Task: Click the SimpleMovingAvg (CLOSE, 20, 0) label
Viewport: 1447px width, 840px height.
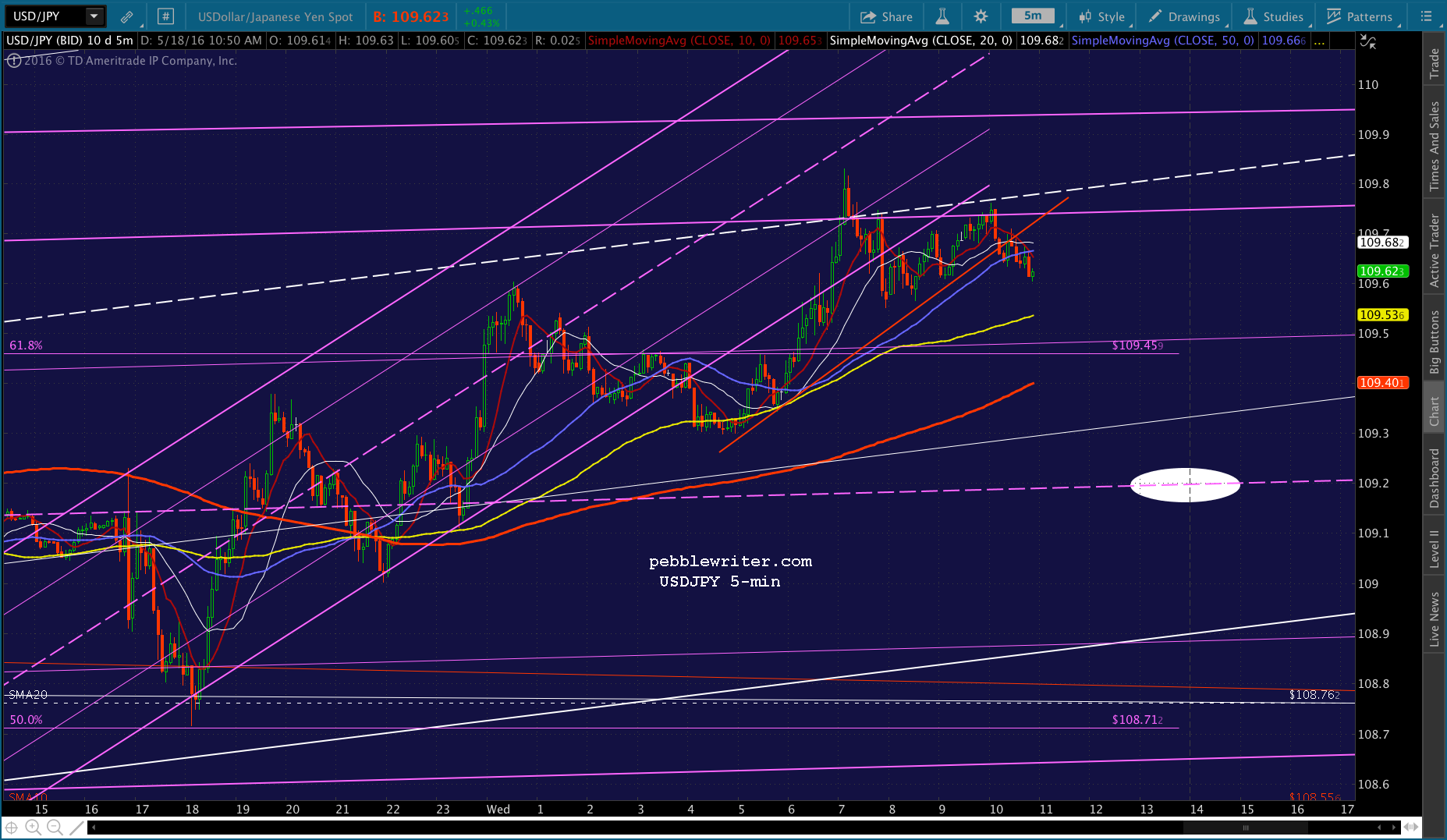Action: pos(921,41)
